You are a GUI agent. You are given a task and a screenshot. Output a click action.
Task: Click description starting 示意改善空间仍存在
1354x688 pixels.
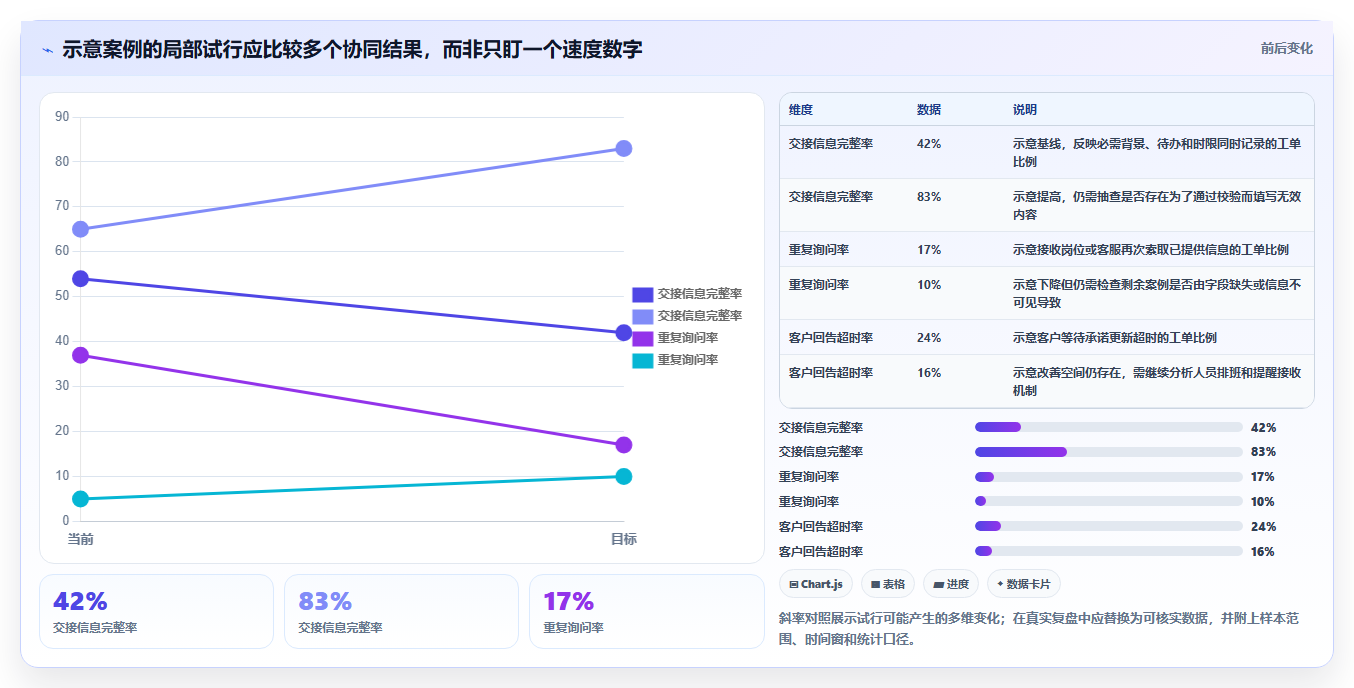tap(1157, 381)
